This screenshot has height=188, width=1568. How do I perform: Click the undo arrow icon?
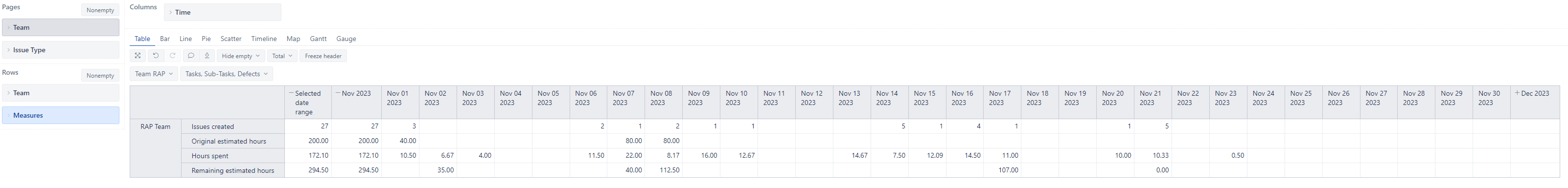[156, 56]
